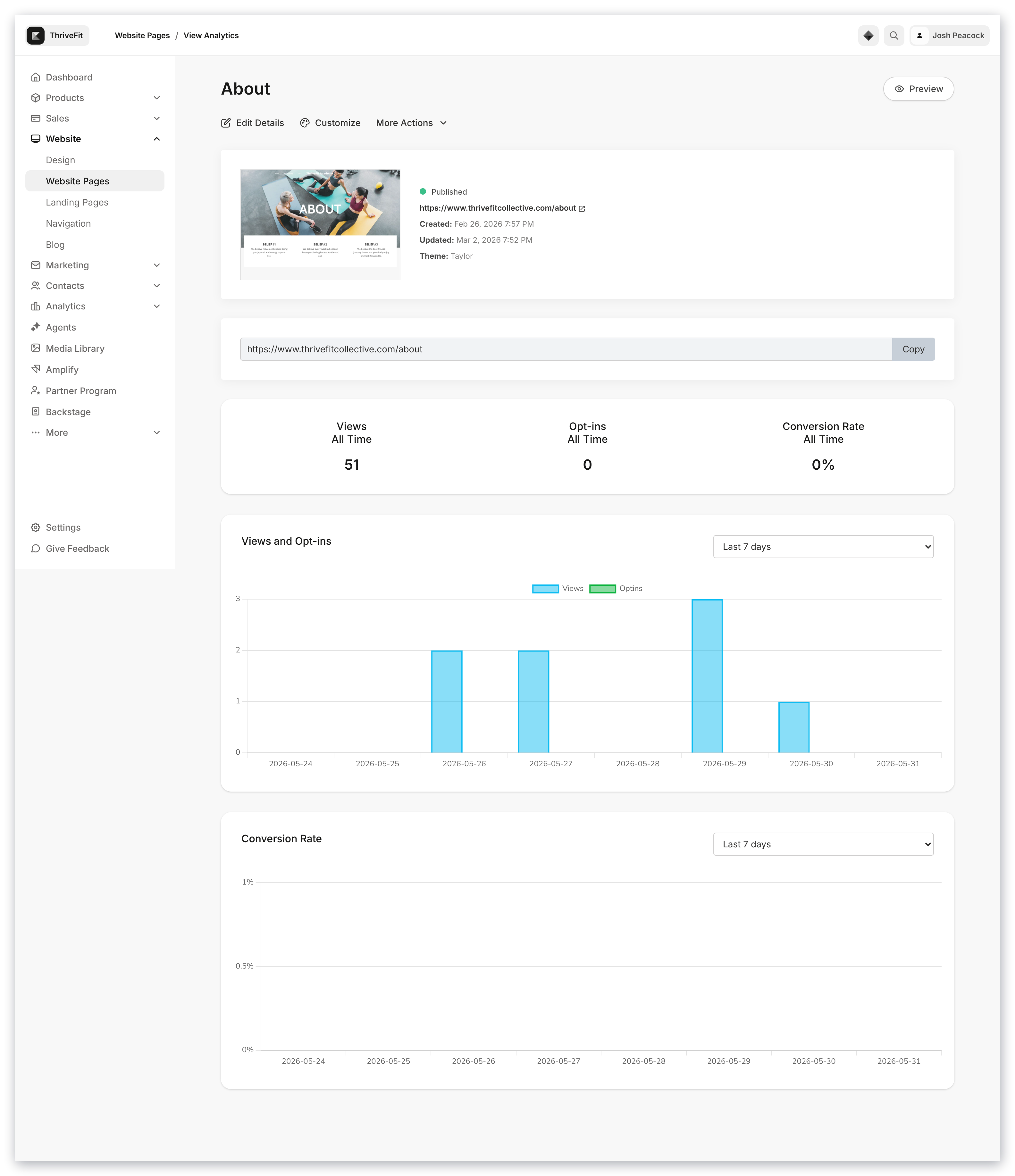Collapse the Website menu chevron
1015x1176 pixels.
[x=157, y=139]
